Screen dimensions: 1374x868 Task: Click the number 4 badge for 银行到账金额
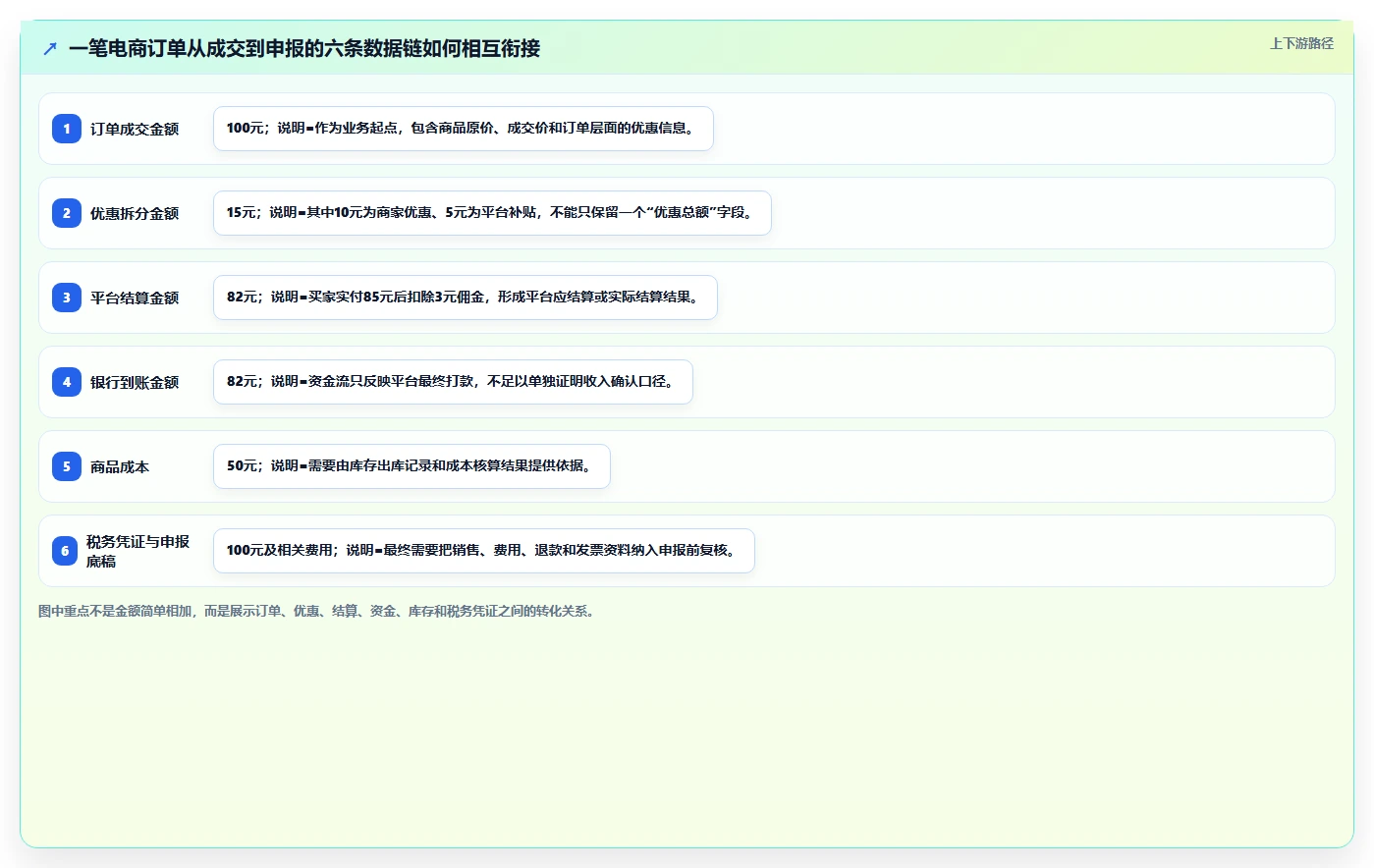tap(67, 382)
